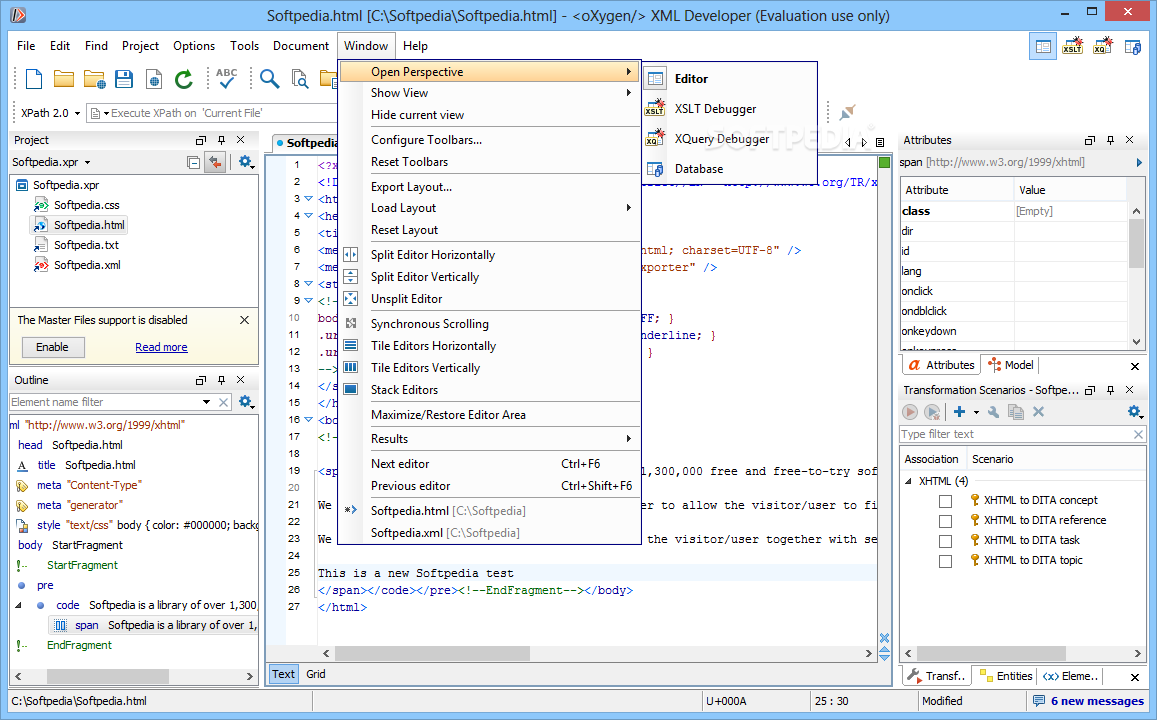The image size is (1157, 720).
Task: Click the class attribute value cell
Action: click(1071, 211)
